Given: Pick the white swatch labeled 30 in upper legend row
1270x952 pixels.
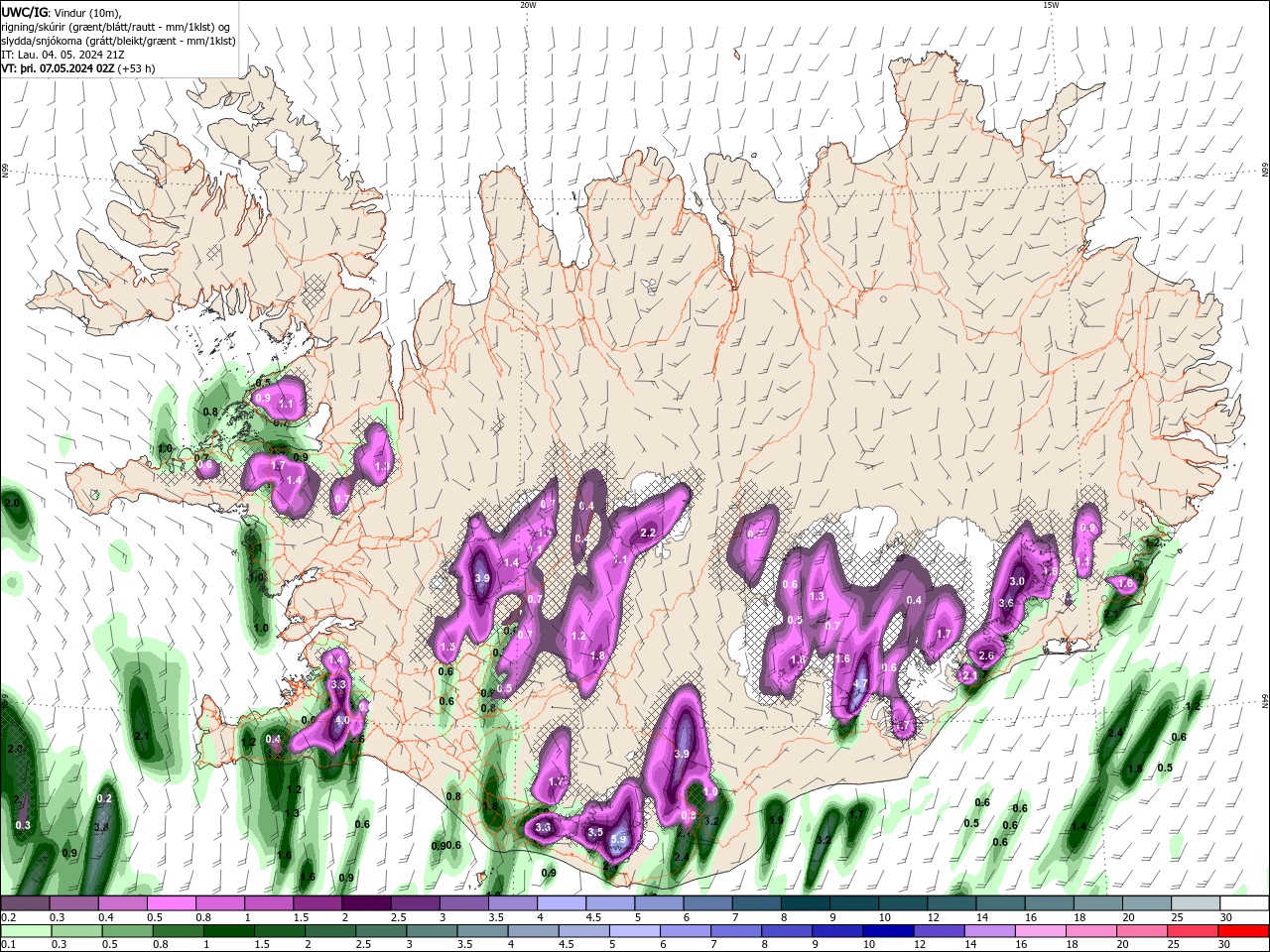Looking at the screenshot, I should (x=1244, y=903).
